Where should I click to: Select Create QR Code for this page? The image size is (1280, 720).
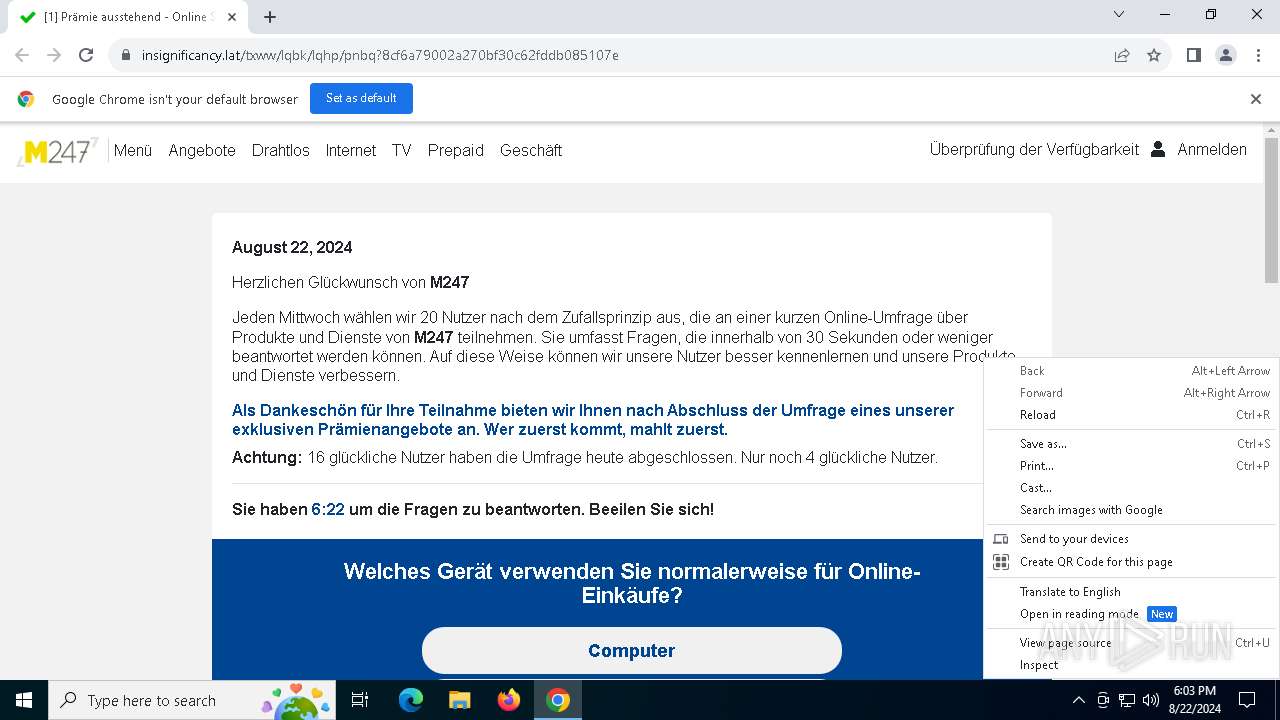point(1131,562)
